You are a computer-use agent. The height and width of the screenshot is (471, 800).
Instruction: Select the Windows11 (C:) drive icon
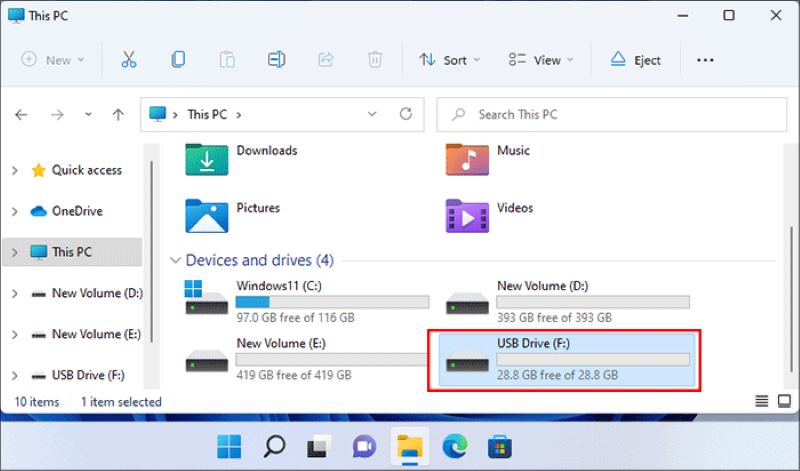pyautogui.click(x=206, y=298)
